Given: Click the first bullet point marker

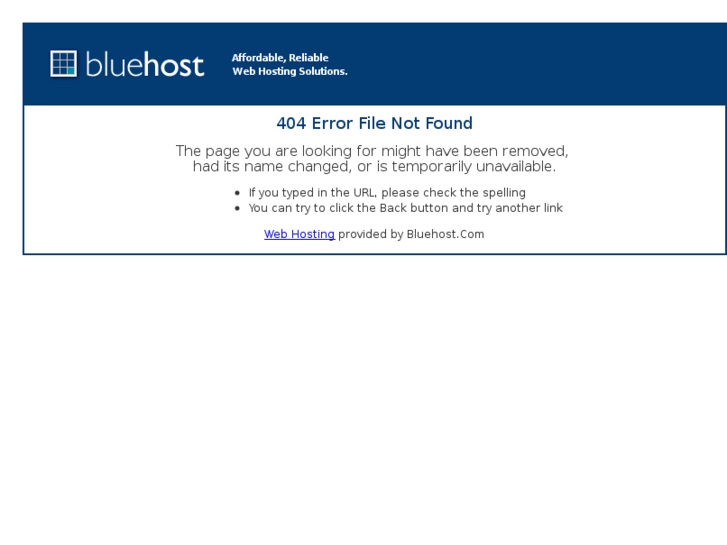Looking at the screenshot, I should [x=237, y=193].
